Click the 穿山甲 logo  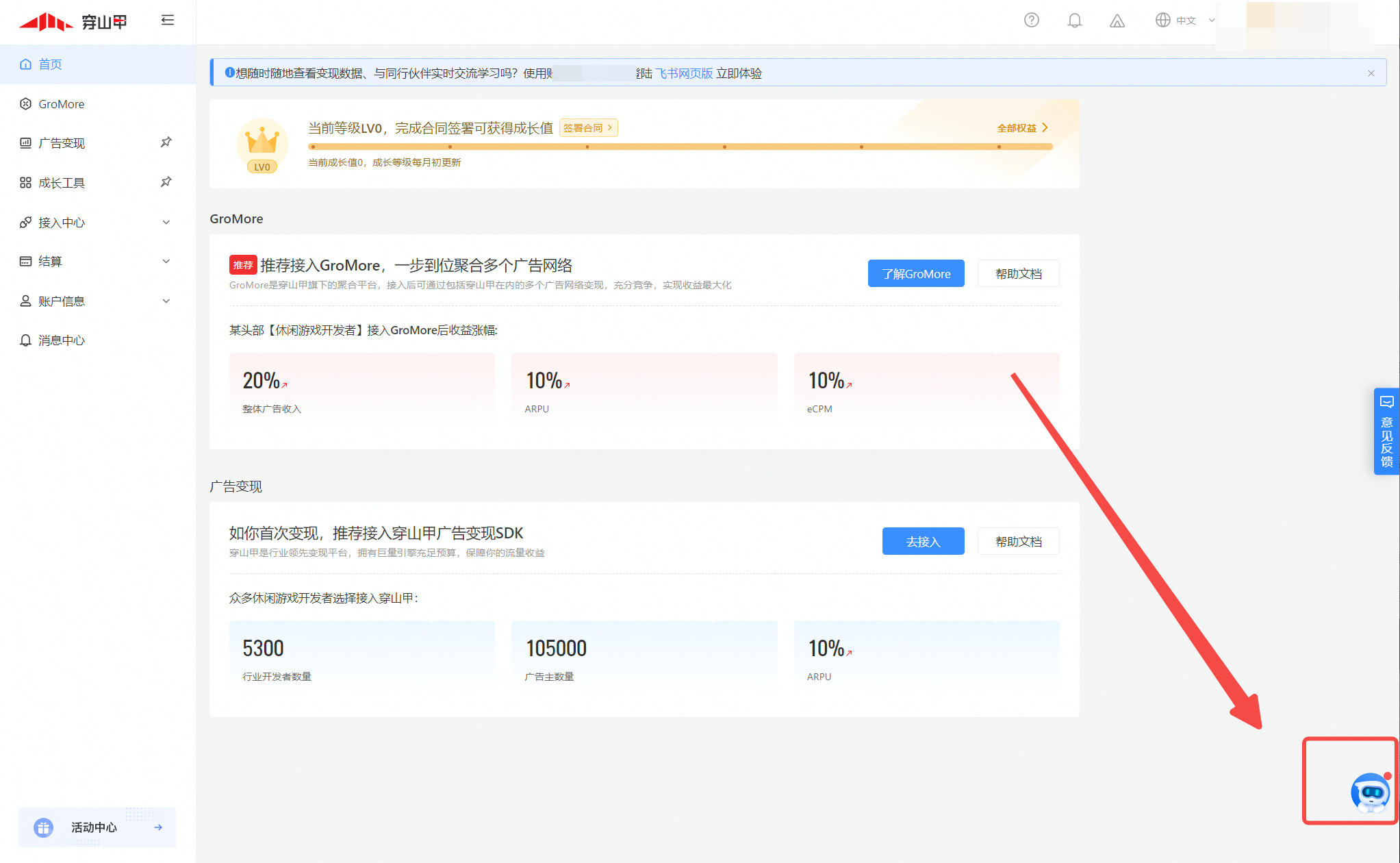click(x=73, y=22)
